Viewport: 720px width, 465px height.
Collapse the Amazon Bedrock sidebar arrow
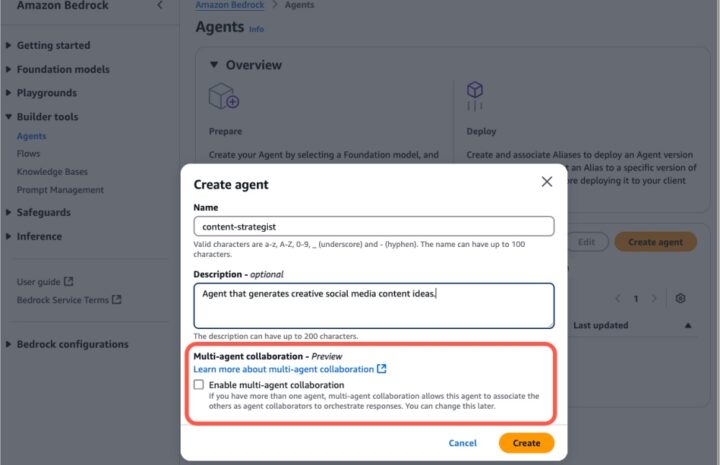160,5
